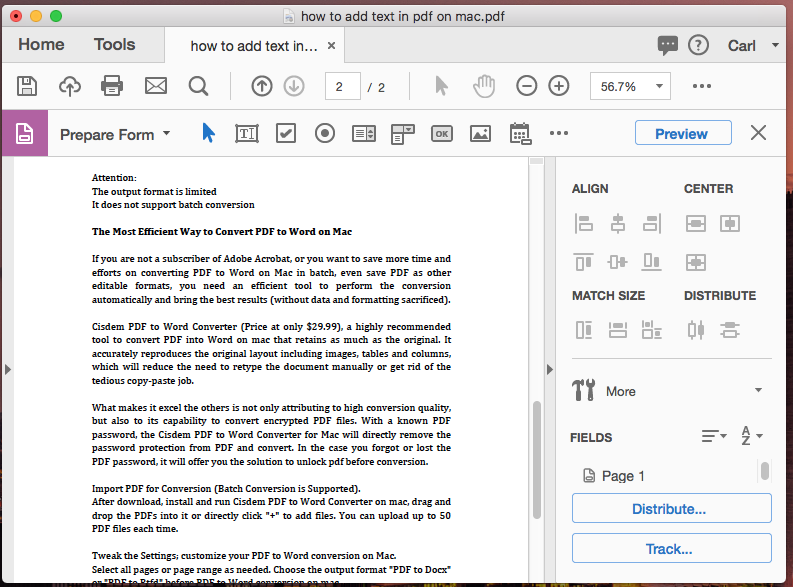Save the file with the floppy disk icon
The height and width of the screenshot is (587, 793).
pos(27,86)
